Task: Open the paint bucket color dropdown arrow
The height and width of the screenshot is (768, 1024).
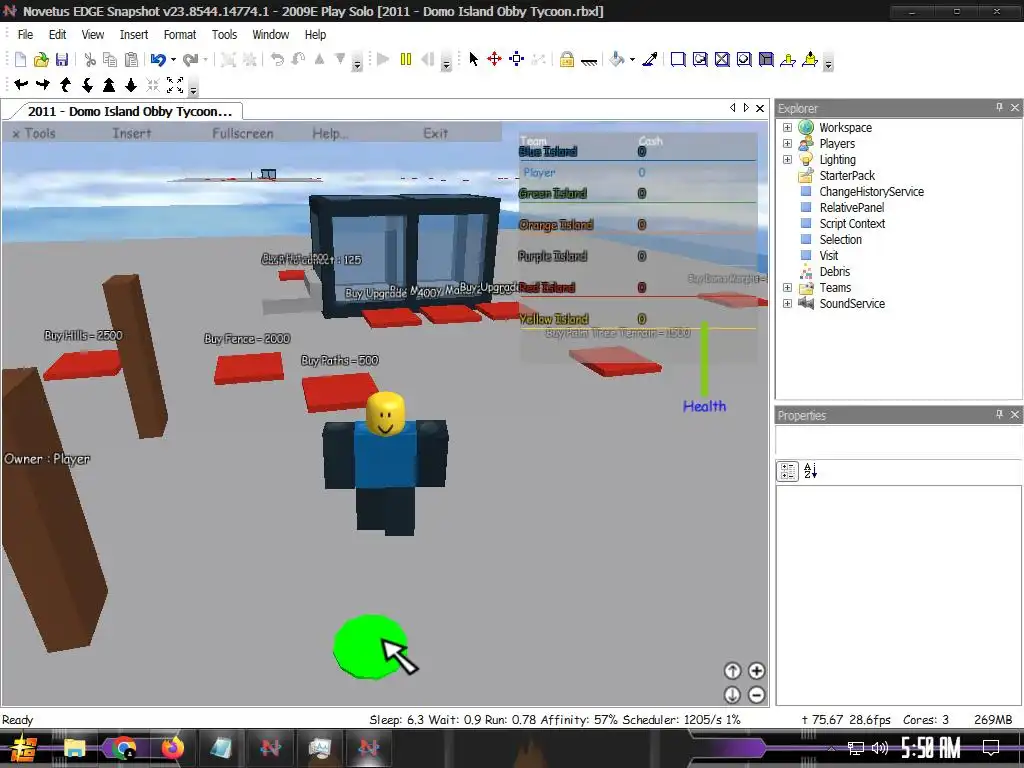Action: click(632, 60)
